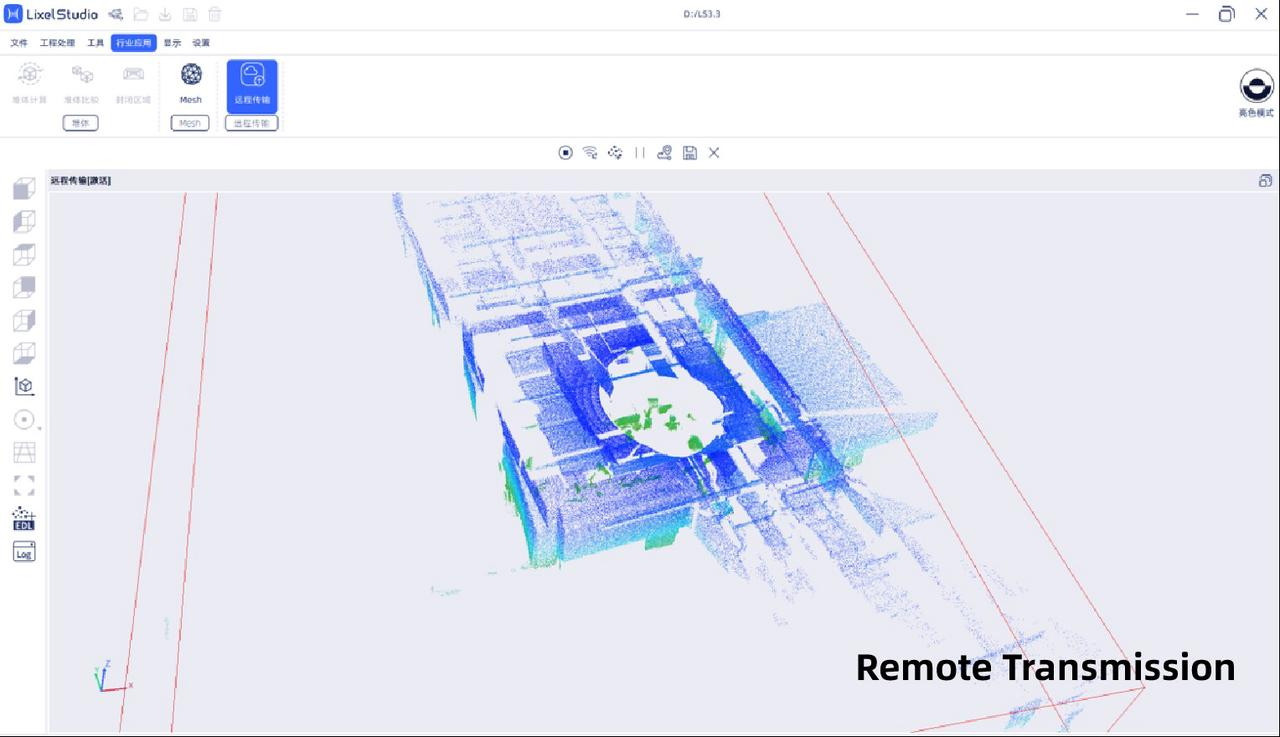
Task: Open the 工程处理 menu
Action: click(57, 43)
